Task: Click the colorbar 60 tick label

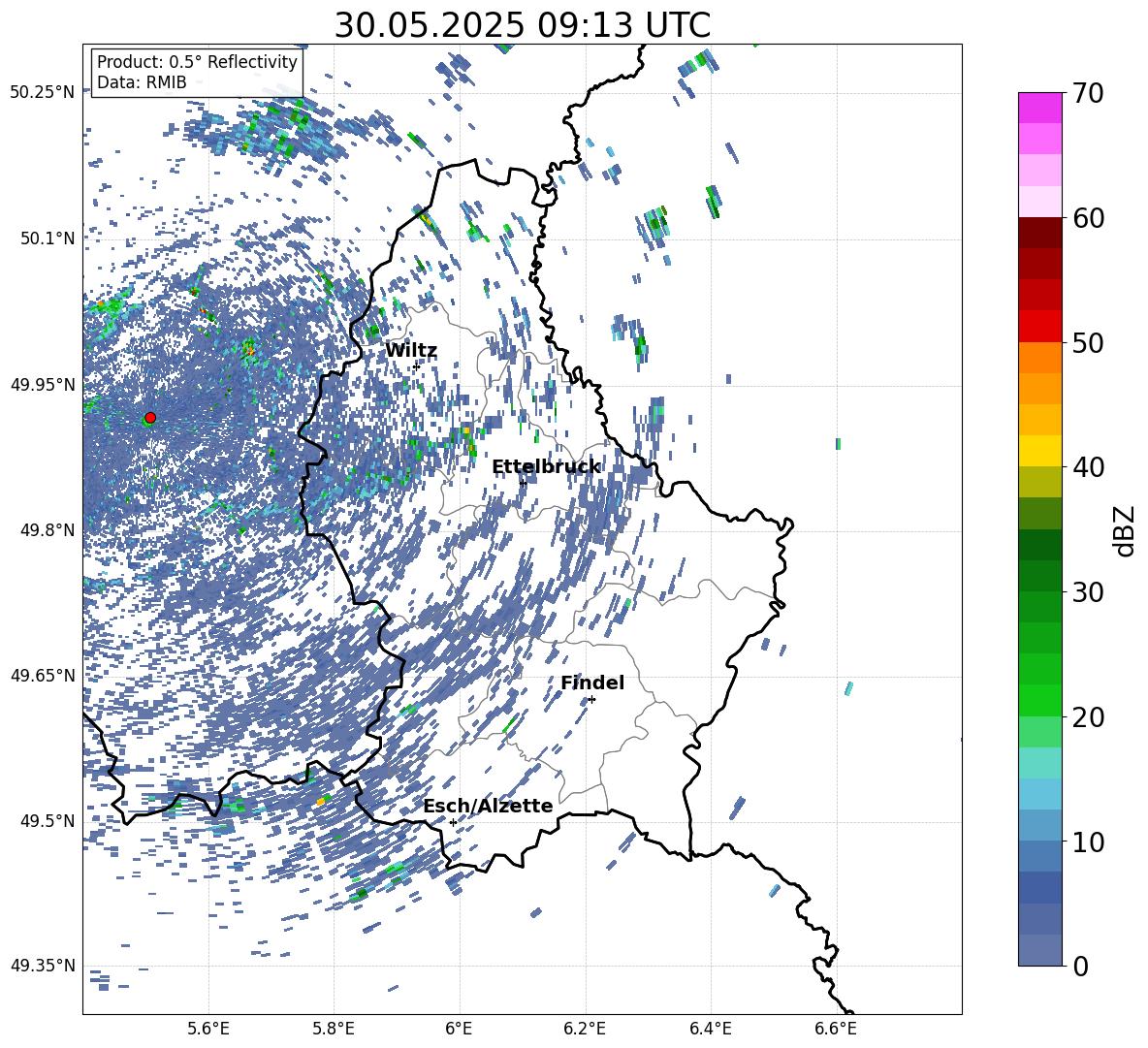Action: tap(1088, 218)
